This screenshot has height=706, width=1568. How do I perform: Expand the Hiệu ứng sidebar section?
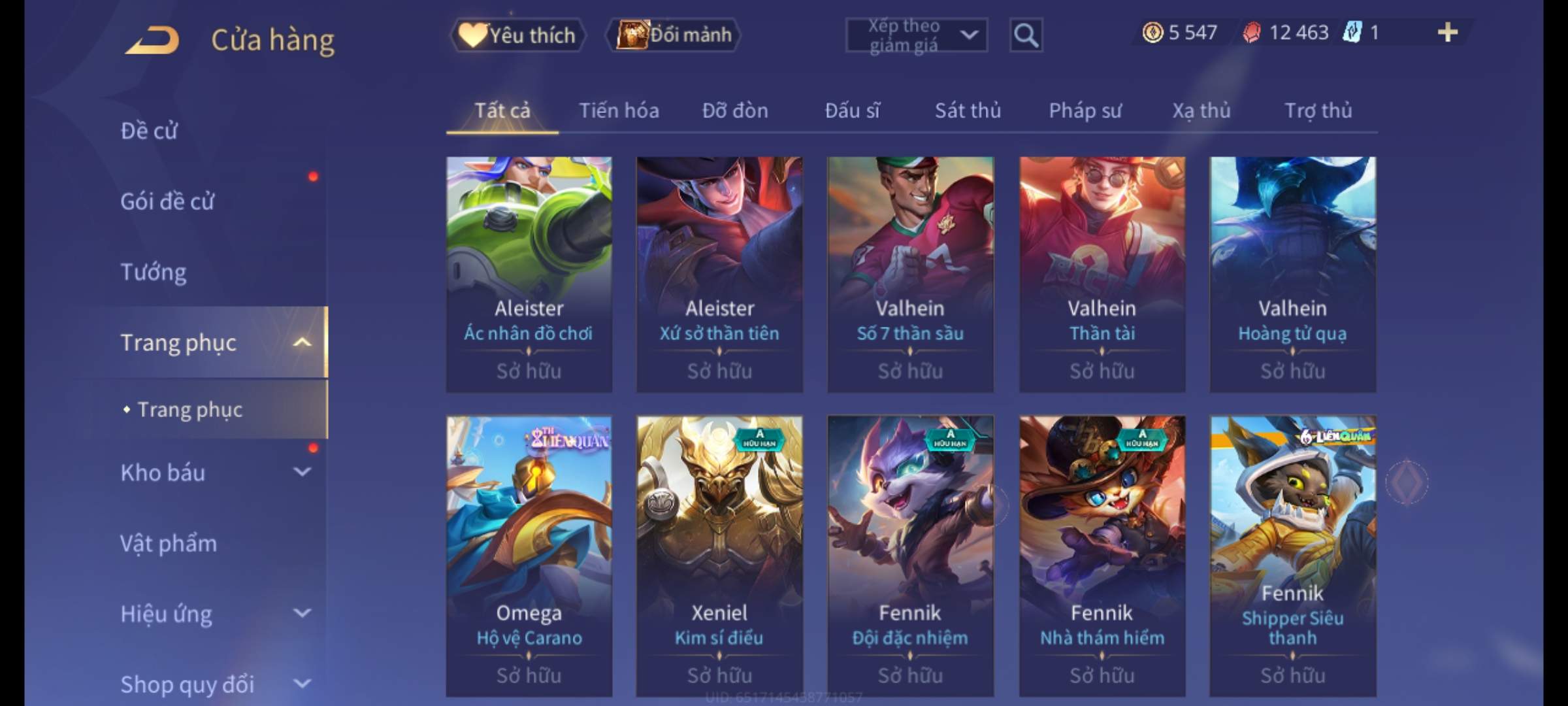tap(302, 613)
